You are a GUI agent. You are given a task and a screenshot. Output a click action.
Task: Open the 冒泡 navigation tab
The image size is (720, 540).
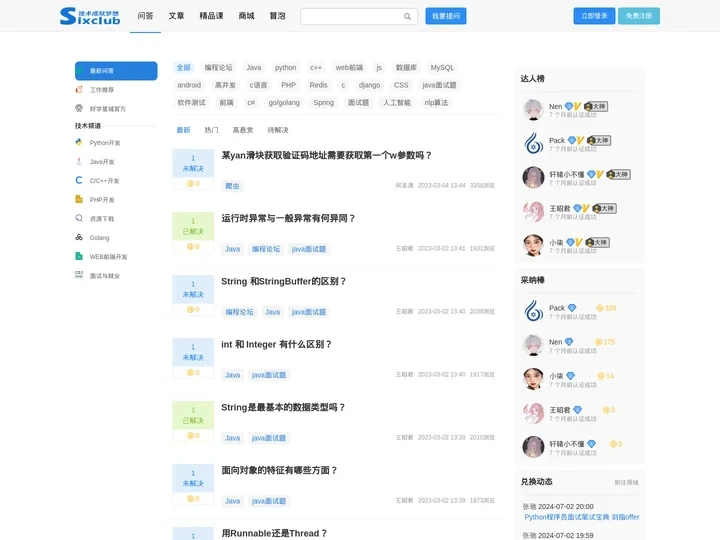(x=277, y=16)
